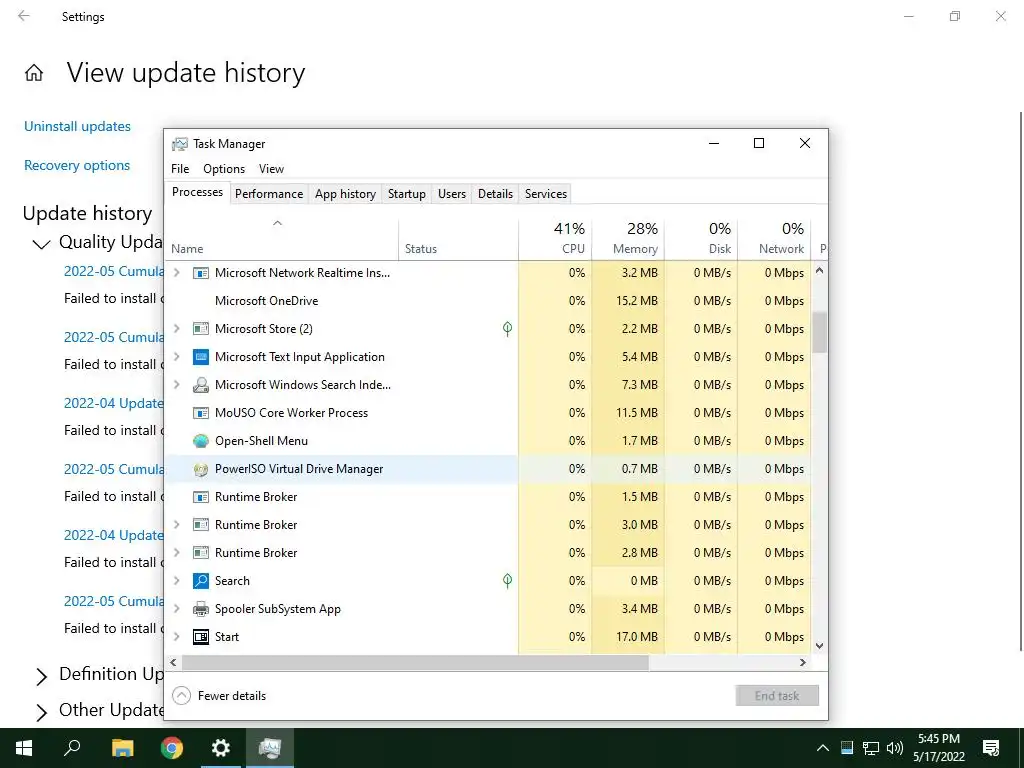Viewport: 1024px width, 768px height.
Task: Switch to the Services tab
Action: 546,194
